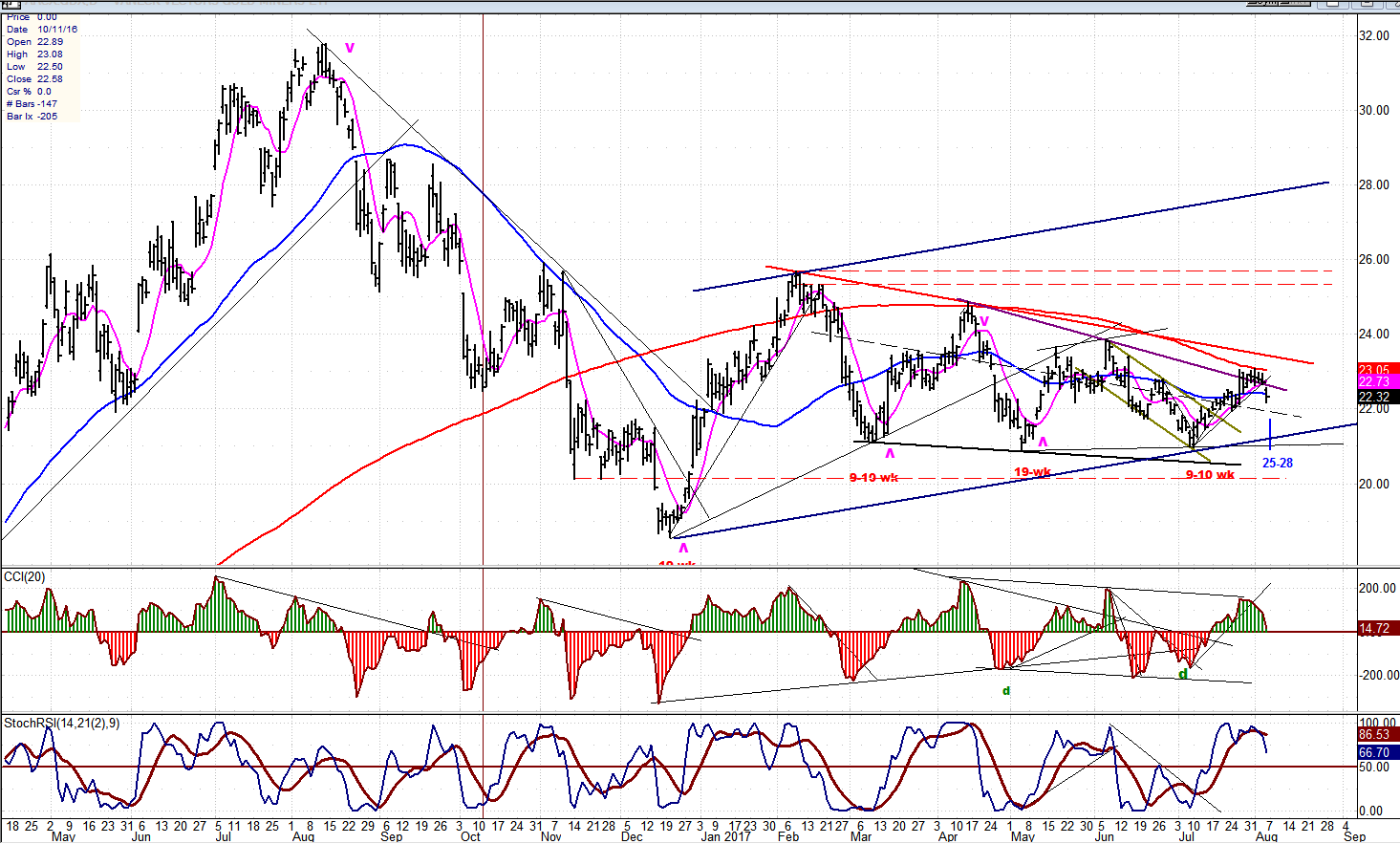Click the 24.00 price axis label
The image size is (1400, 844).
[1374, 334]
